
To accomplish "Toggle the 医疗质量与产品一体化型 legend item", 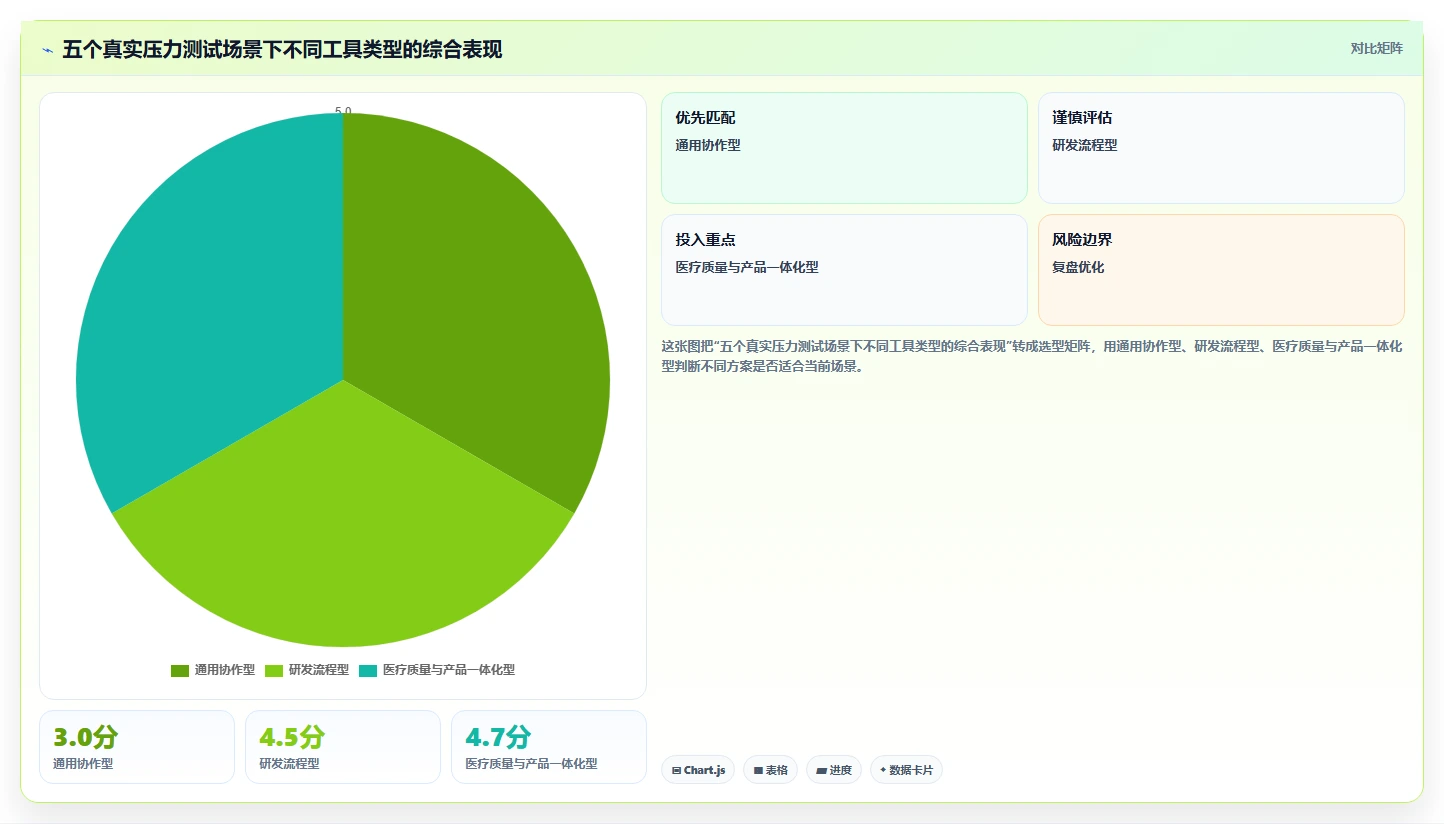I will (437, 670).
